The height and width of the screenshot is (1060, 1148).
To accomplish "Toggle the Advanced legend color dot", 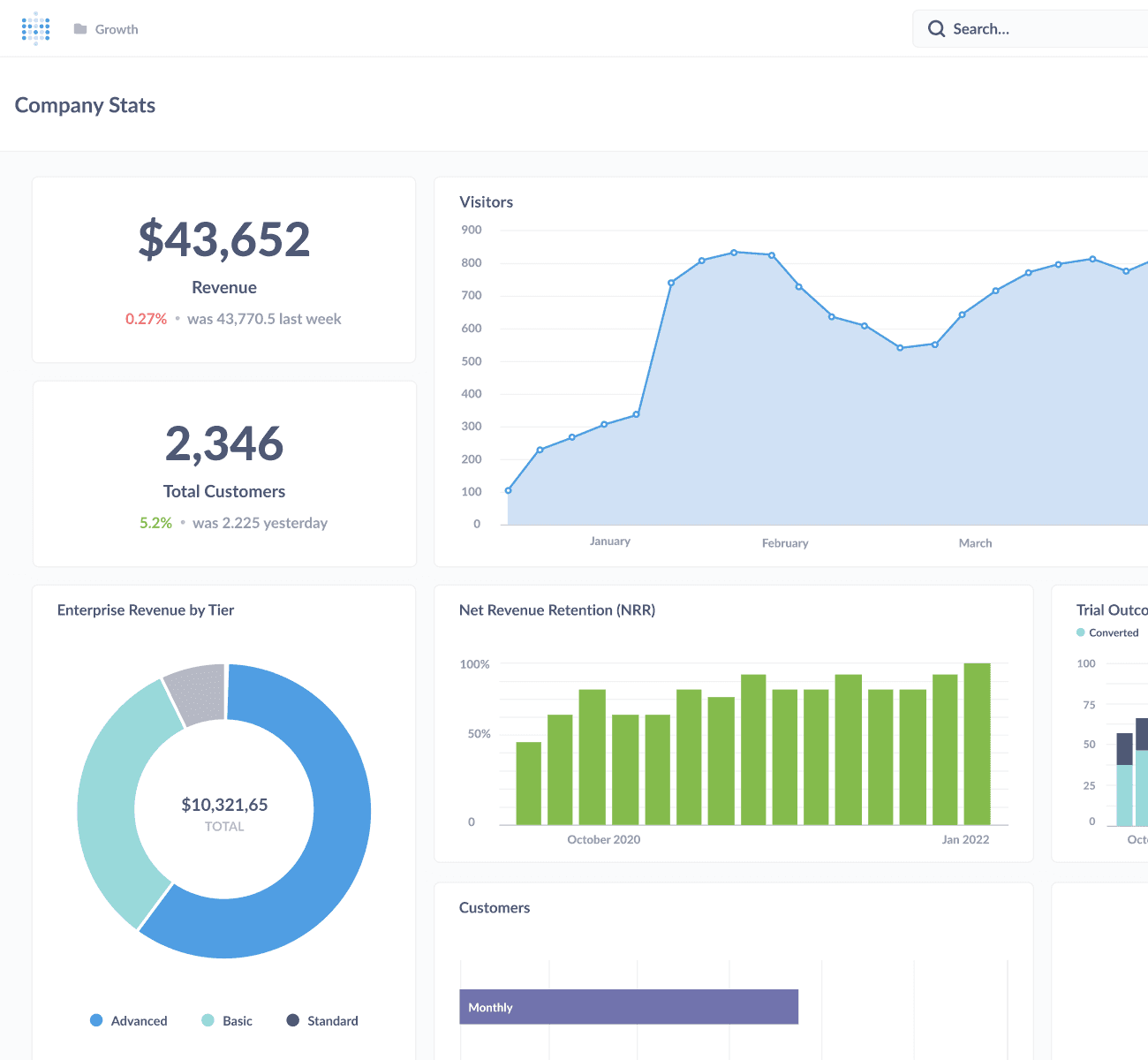I will tap(96, 1020).
